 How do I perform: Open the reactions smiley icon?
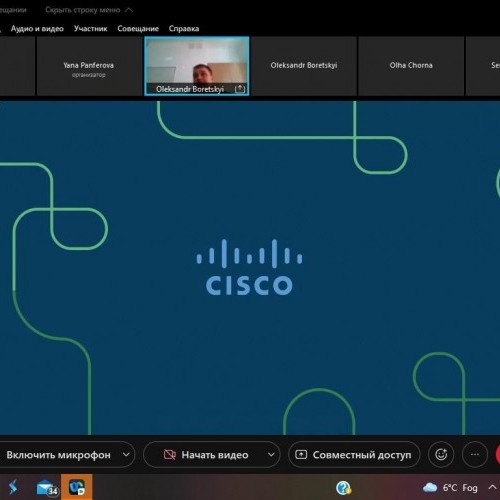[441, 454]
